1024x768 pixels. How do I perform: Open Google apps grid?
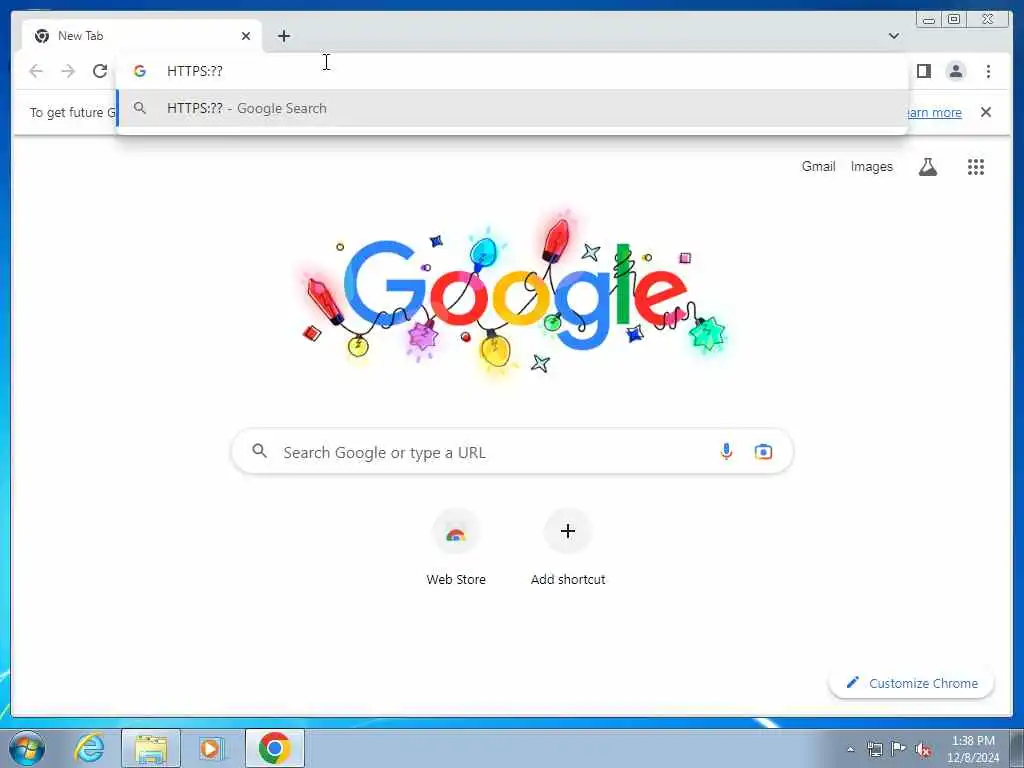point(975,167)
